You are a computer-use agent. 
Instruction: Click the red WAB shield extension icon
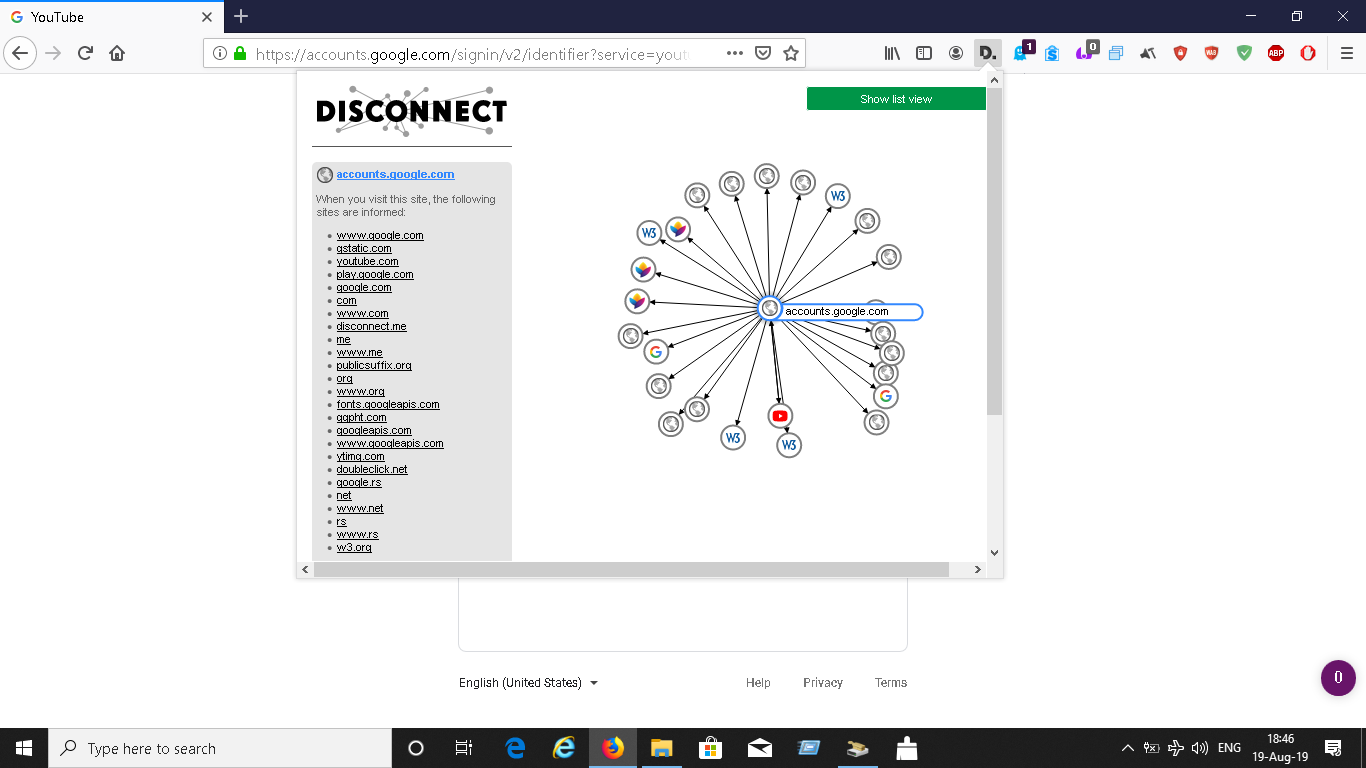(x=1212, y=53)
